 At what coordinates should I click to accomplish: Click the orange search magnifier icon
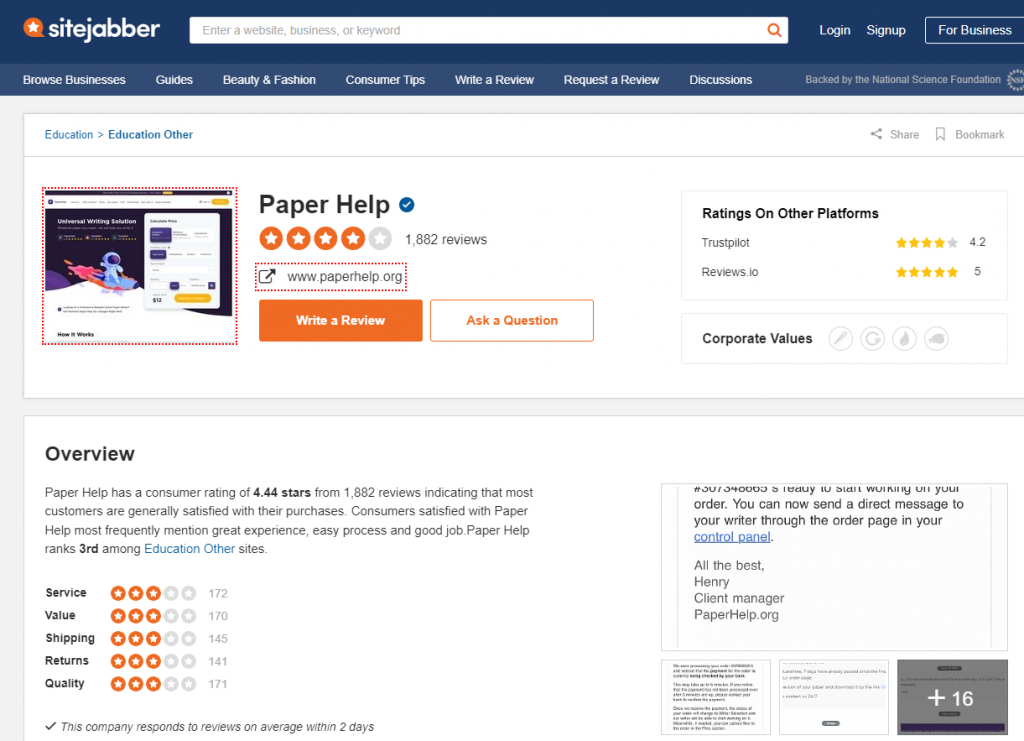click(x=774, y=30)
